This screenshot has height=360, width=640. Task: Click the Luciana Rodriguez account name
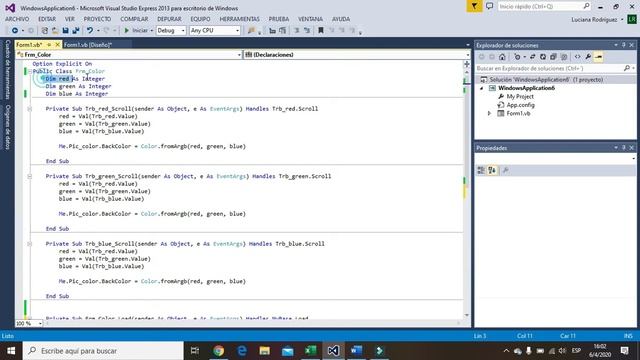coord(594,20)
